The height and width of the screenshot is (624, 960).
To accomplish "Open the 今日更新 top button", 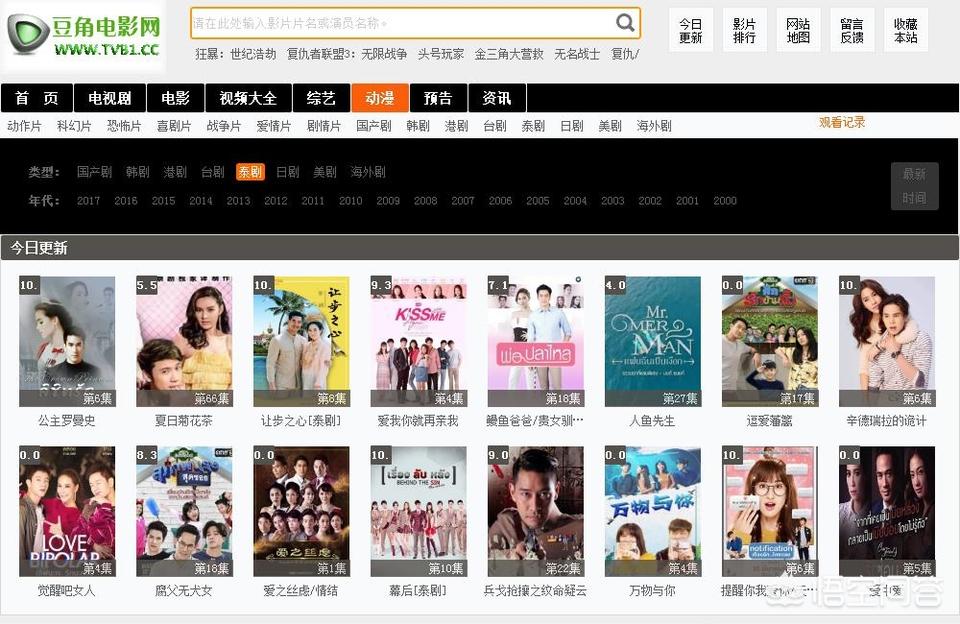I will click(x=690, y=30).
